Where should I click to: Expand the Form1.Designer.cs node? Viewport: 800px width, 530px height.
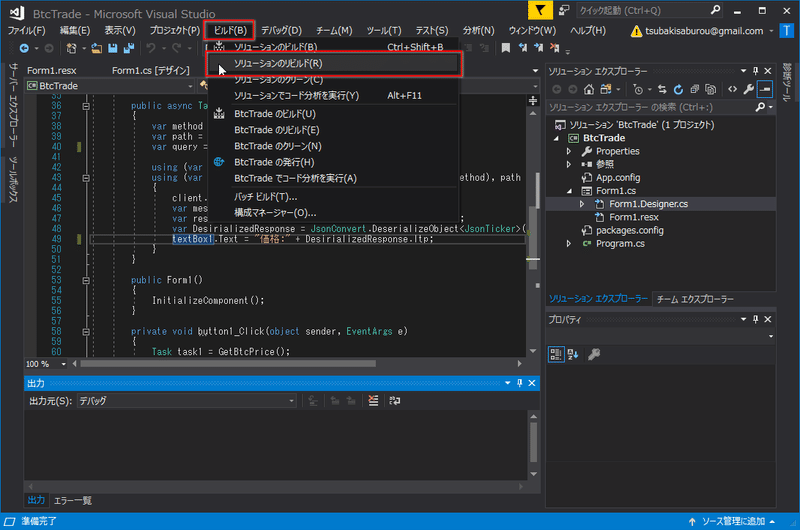[x=582, y=204]
